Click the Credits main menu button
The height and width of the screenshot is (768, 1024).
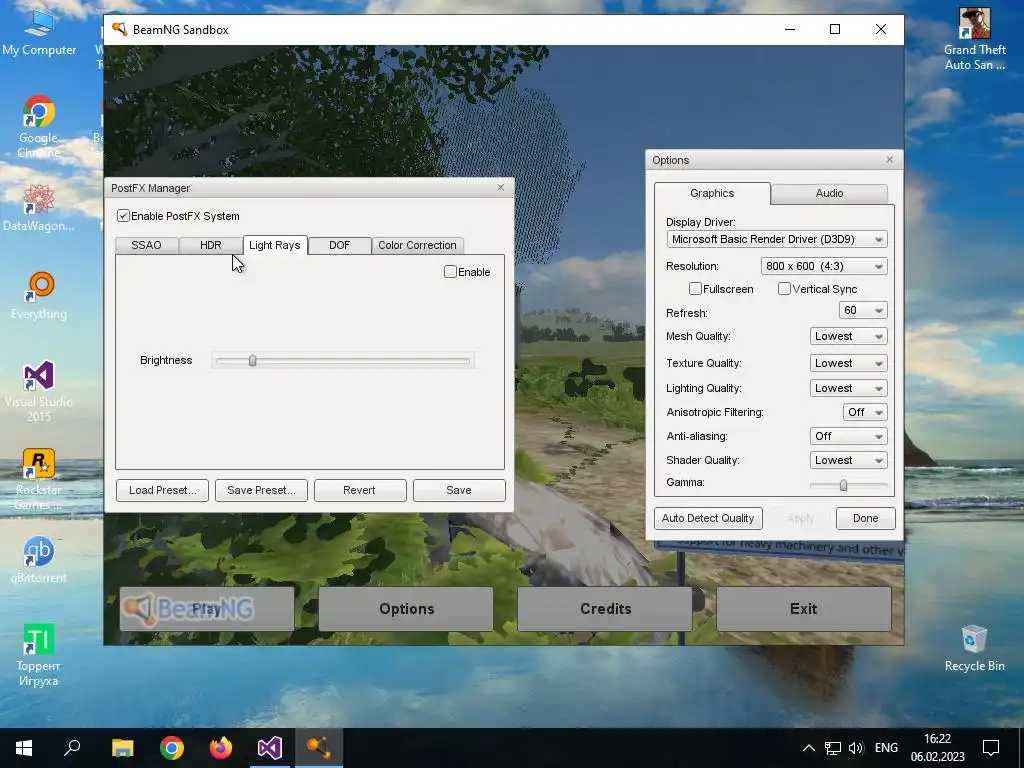point(605,609)
